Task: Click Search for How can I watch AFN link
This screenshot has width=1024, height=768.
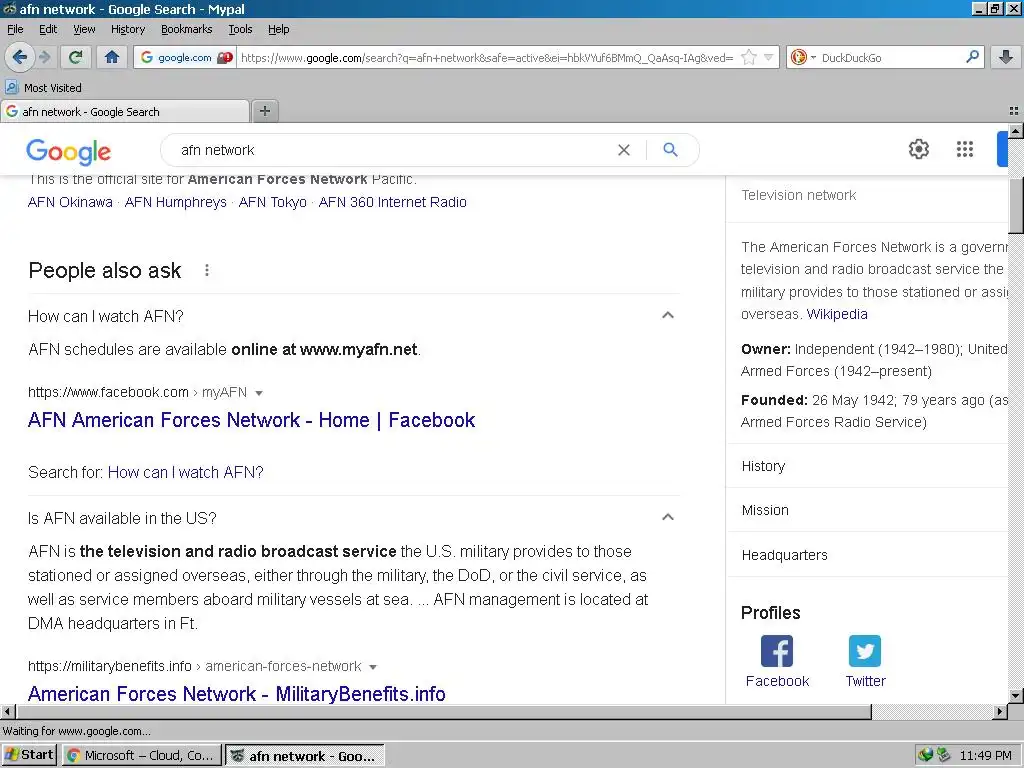Action: [185, 472]
